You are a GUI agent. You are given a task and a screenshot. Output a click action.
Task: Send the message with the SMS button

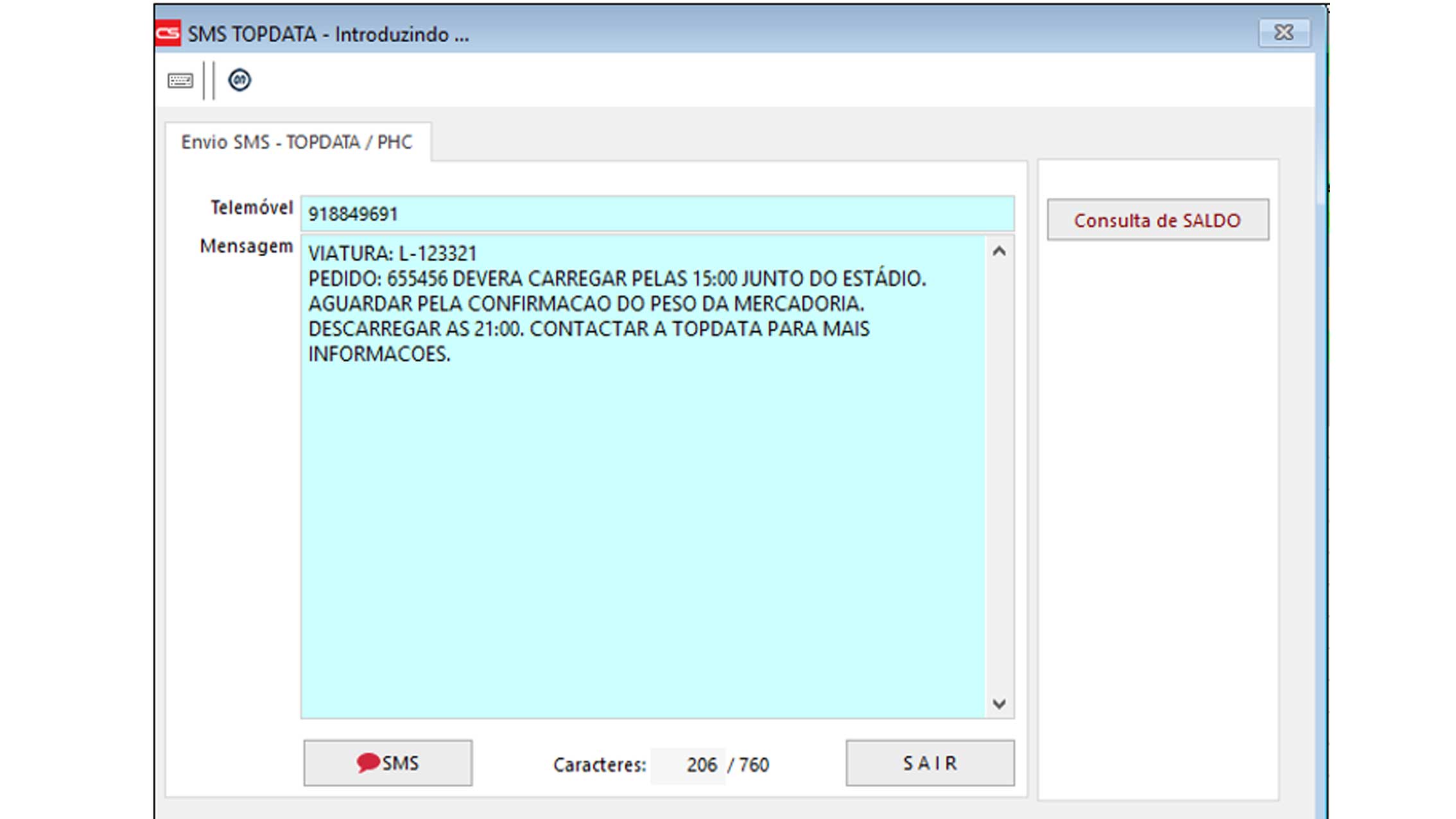(x=388, y=763)
